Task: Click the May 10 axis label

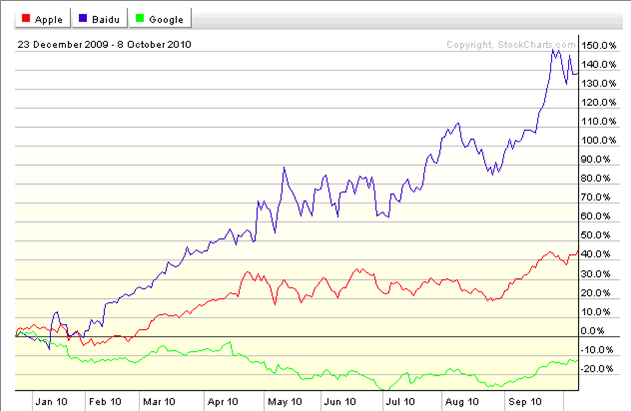Action: click(285, 401)
